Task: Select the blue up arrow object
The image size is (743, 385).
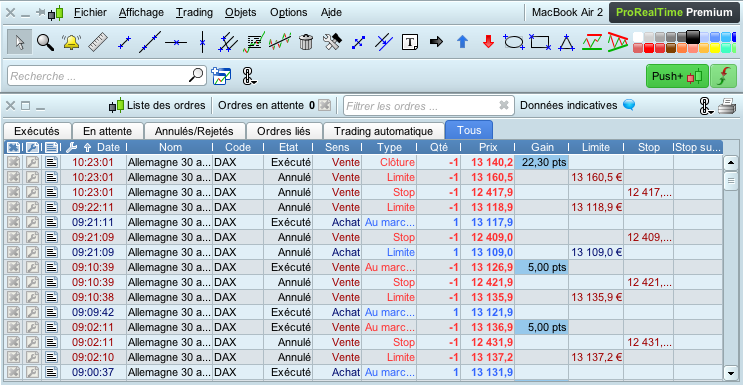Action: [x=462, y=42]
